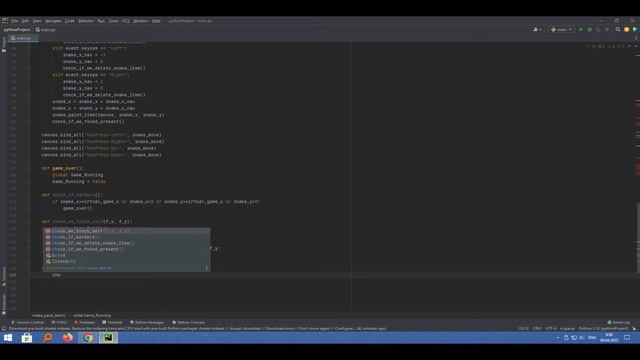Open the TODO tool window

click(59, 322)
